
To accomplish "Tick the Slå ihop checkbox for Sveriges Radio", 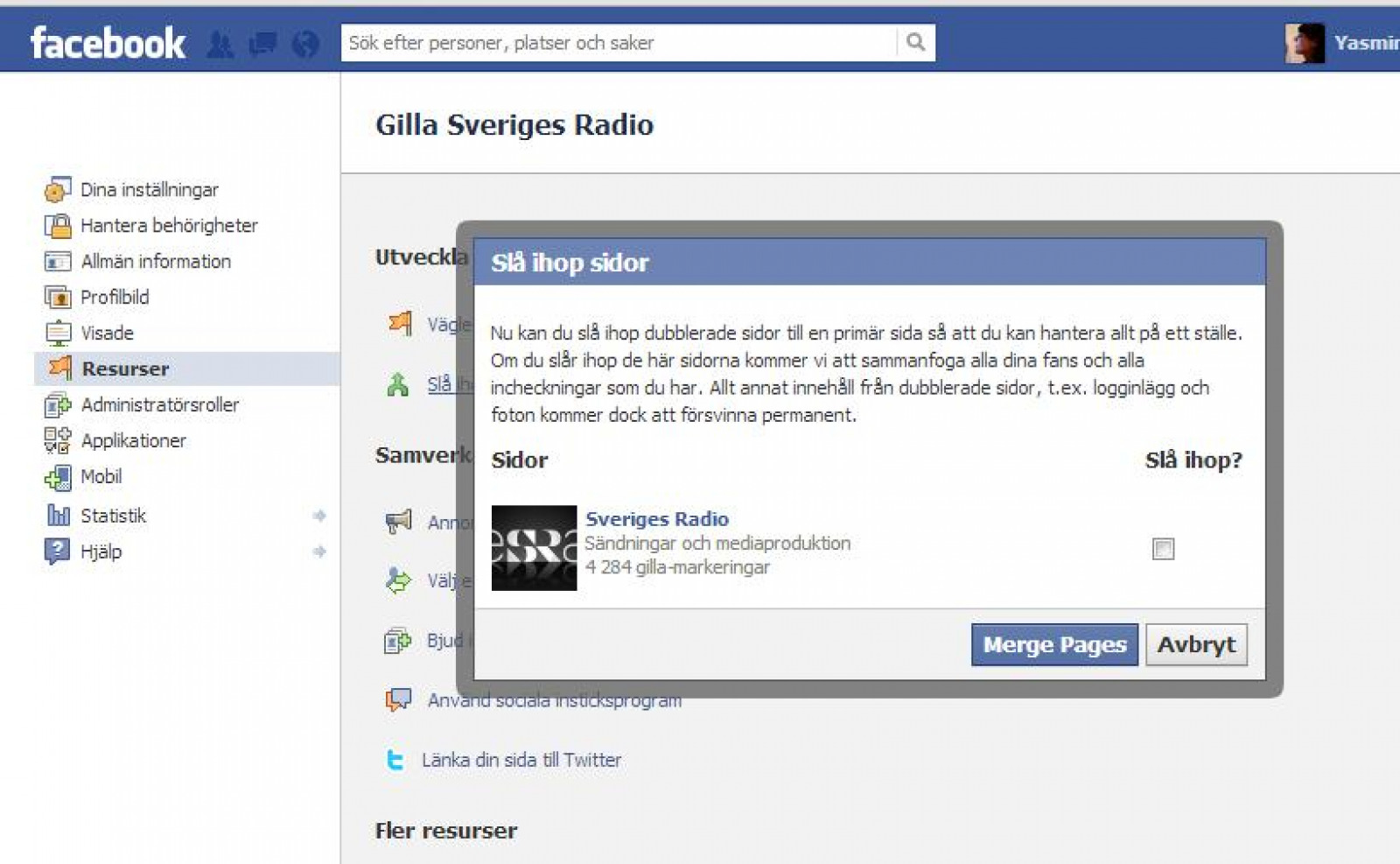I will pyautogui.click(x=1164, y=549).
